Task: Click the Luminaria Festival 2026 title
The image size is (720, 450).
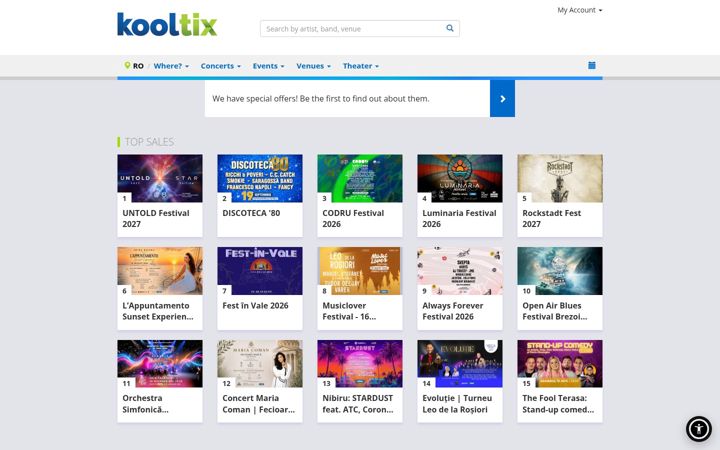Action: pos(459,219)
